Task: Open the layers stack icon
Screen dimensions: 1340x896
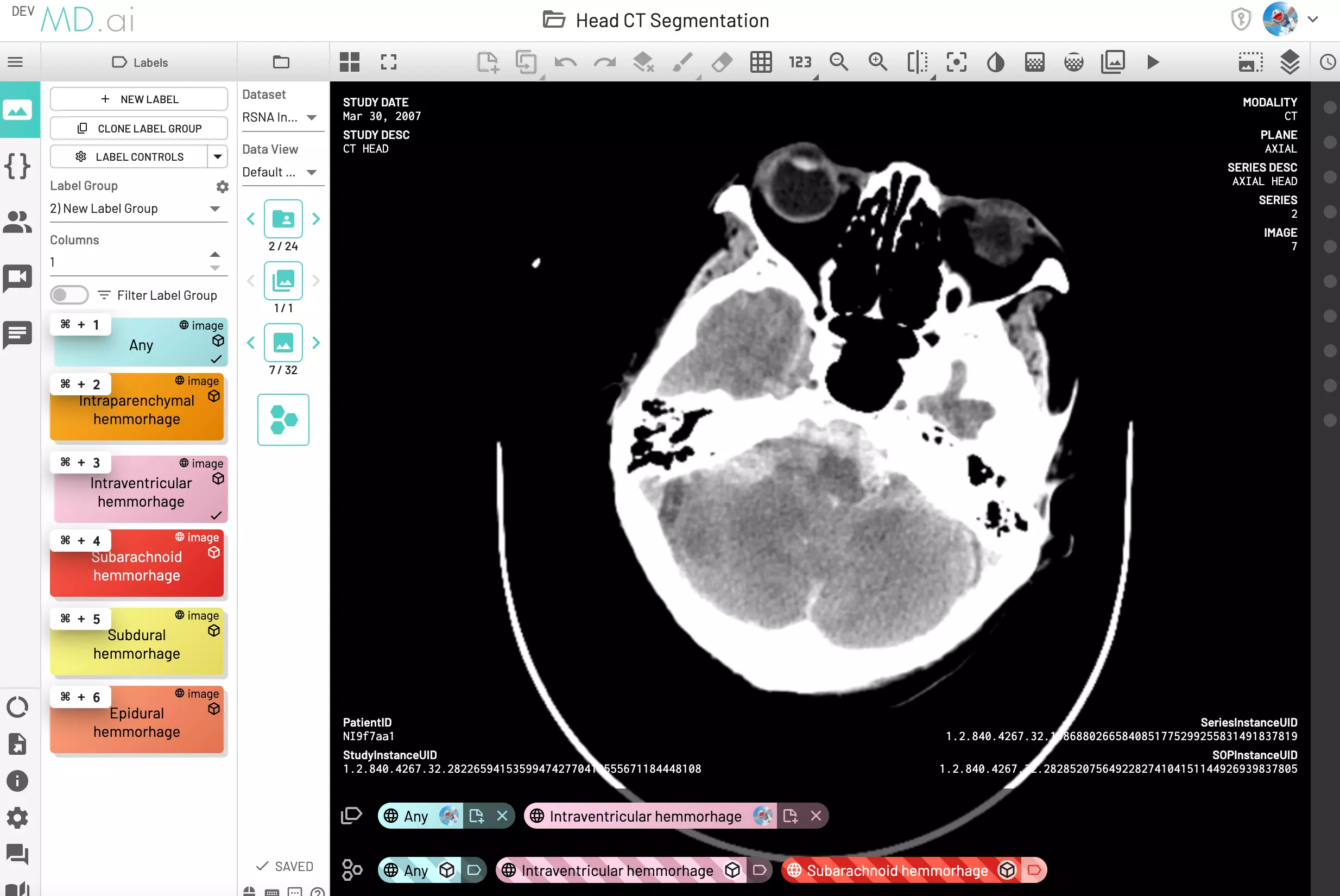Action: point(1290,62)
